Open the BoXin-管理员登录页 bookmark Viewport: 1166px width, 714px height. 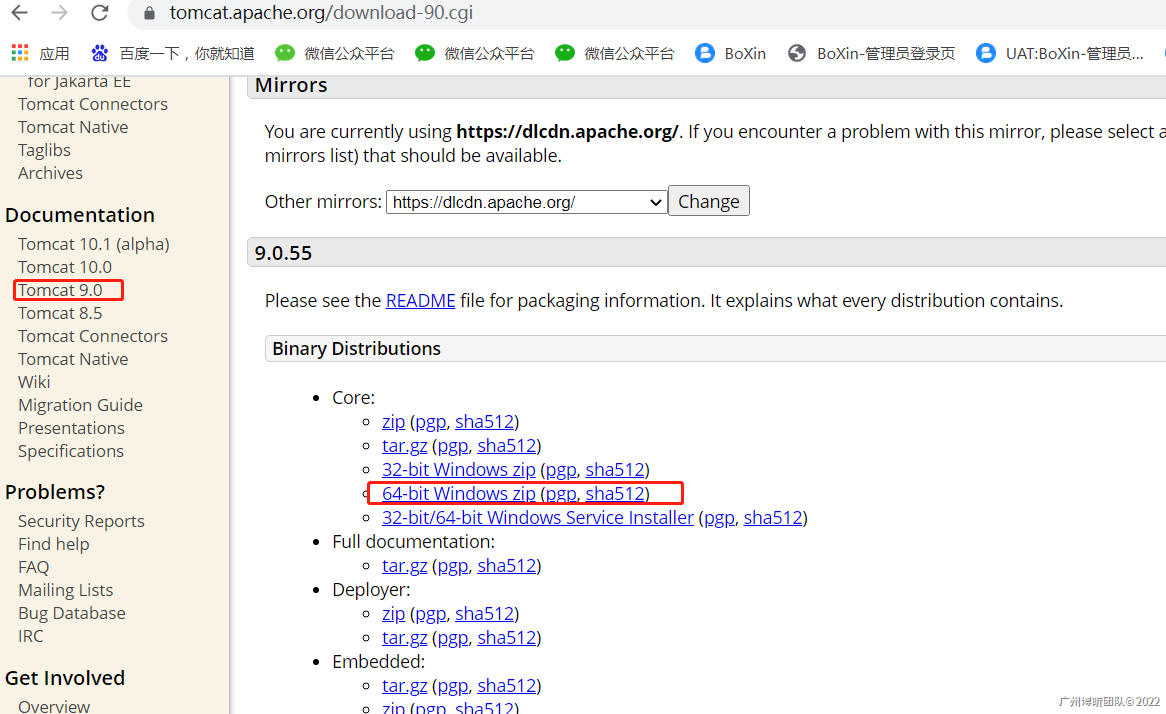872,54
